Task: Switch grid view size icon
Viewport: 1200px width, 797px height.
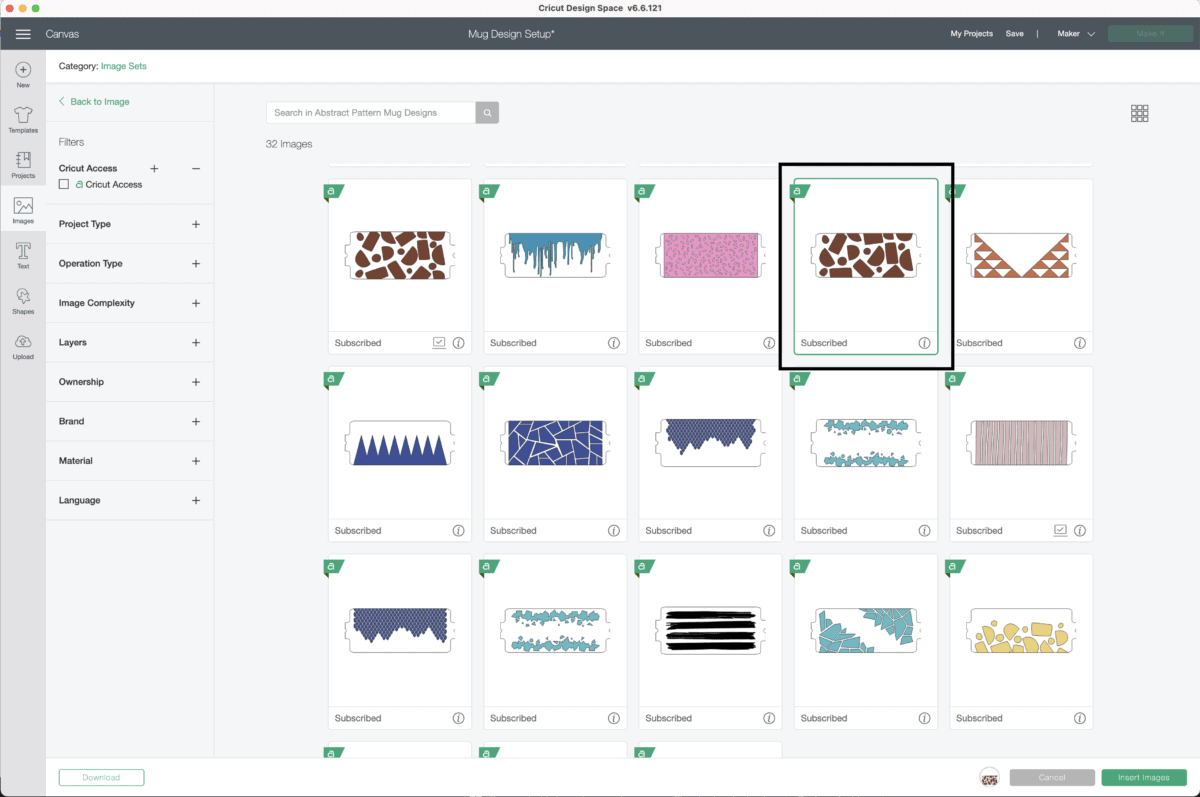Action: point(1139,113)
